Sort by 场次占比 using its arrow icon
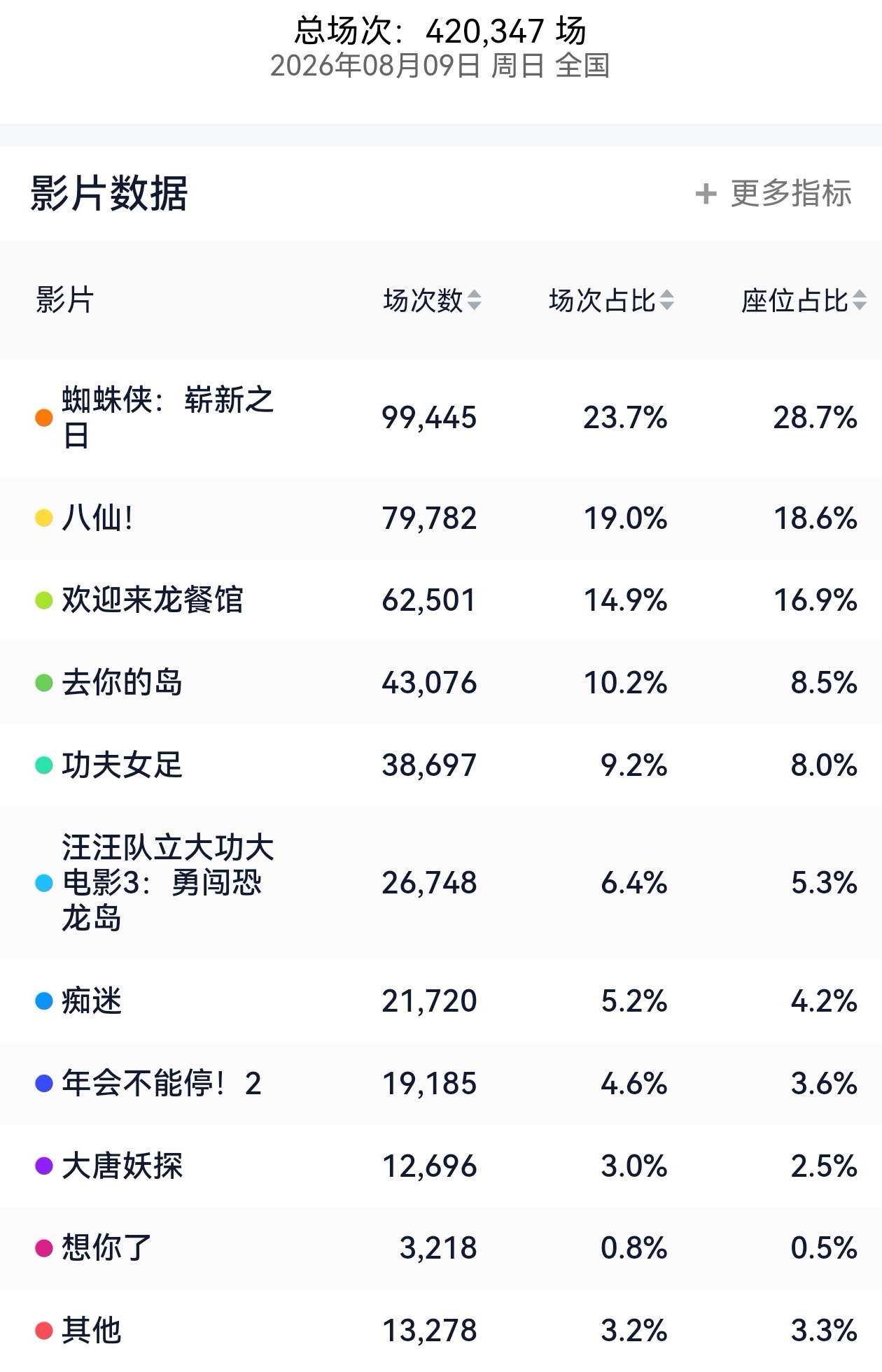 666,300
